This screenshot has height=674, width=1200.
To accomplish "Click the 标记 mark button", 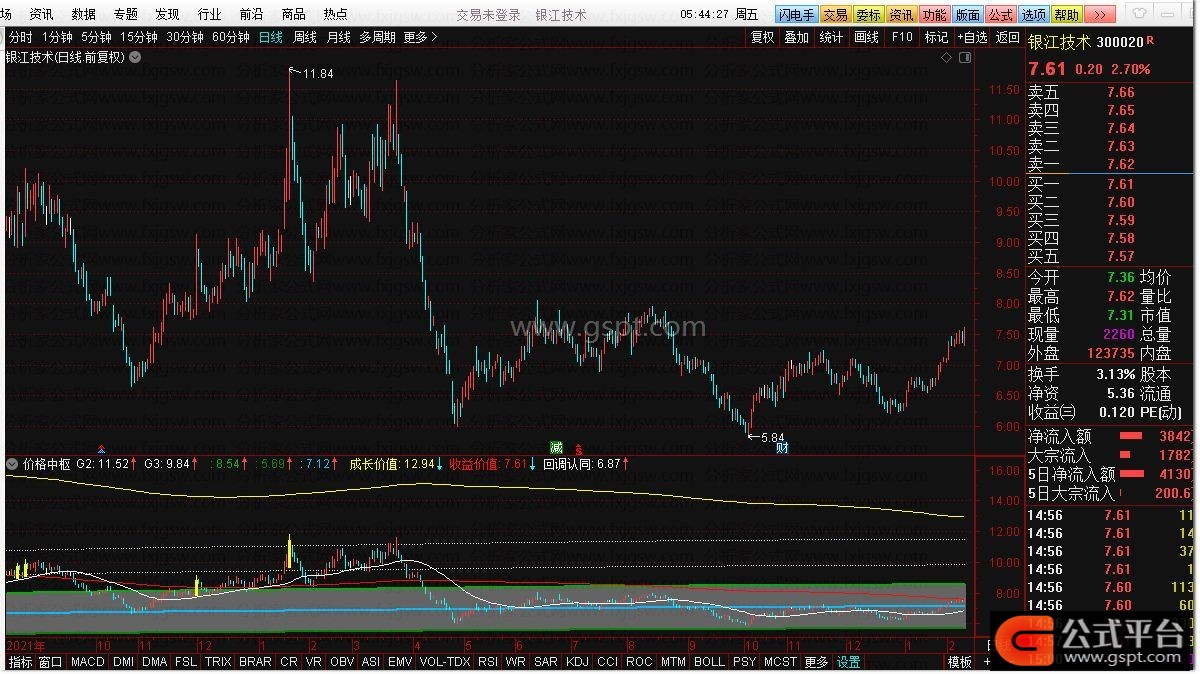I will 936,37.
